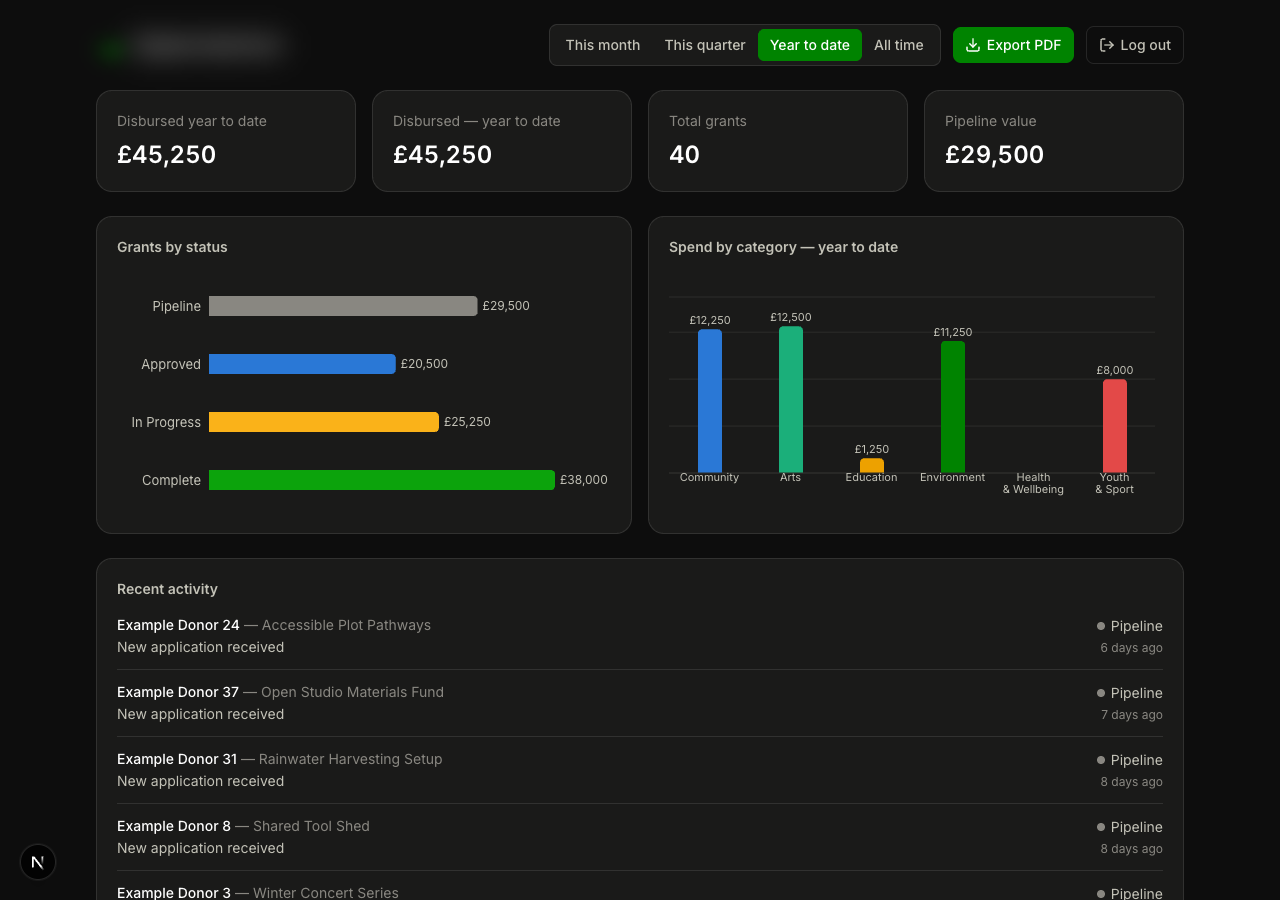Screen dimensions: 1280x900
Task: Open the Example Donor 31 activity entry
Action: point(640,770)
